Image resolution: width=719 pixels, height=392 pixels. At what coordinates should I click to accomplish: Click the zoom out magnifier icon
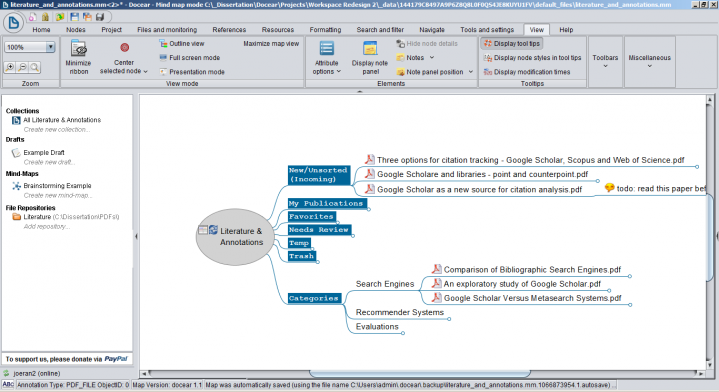(x=22, y=67)
